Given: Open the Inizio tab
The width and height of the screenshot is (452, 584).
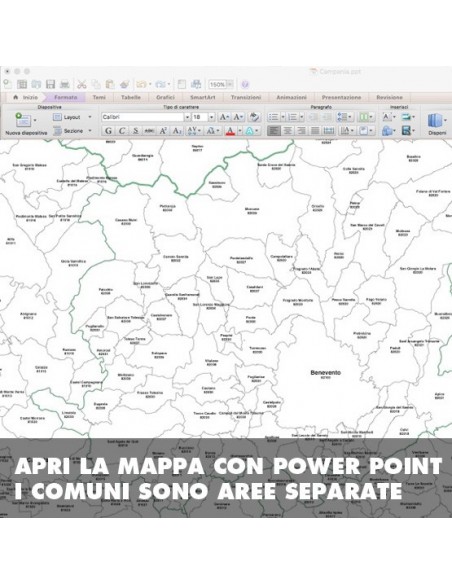Looking at the screenshot, I should (26, 97).
